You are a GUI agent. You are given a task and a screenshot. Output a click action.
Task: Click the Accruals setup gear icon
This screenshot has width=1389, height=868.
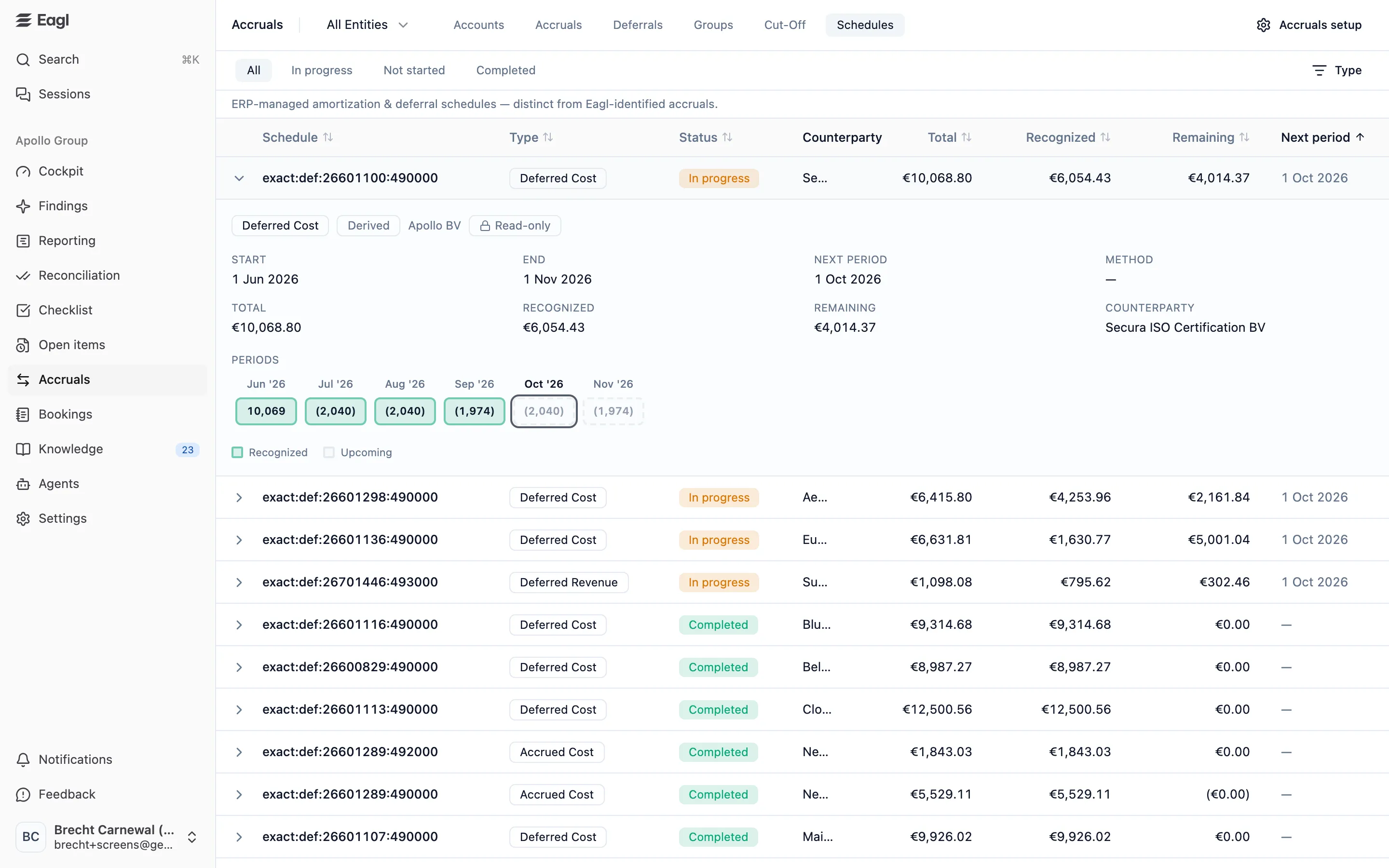1263,25
